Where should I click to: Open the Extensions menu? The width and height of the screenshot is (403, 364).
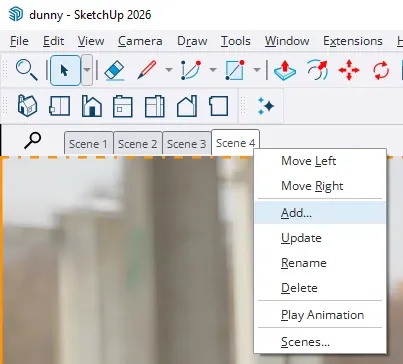353,41
